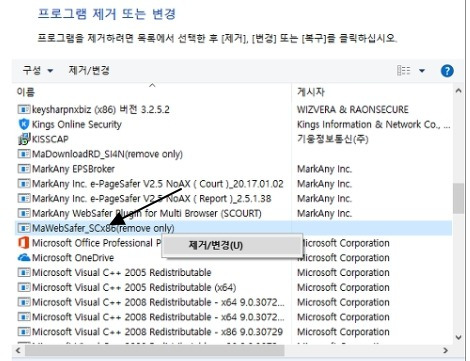Image resolution: width=470 pixels, height=361 pixels.
Task: Click Kings Information & Network Co. publisher
Action: [374, 124]
